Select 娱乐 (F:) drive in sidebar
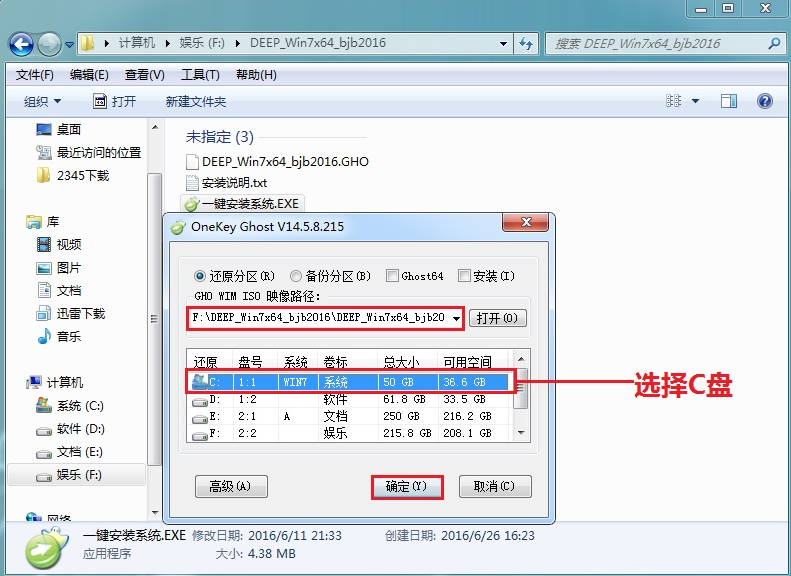791x576 pixels. point(79,474)
